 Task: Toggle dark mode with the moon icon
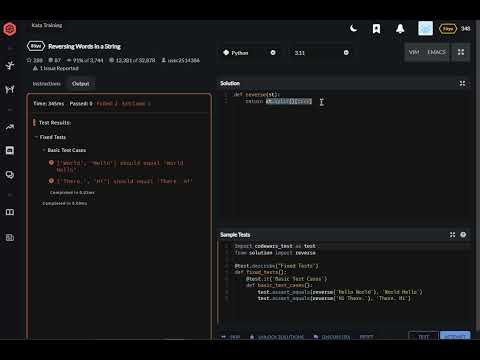pyautogui.click(x=354, y=29)
